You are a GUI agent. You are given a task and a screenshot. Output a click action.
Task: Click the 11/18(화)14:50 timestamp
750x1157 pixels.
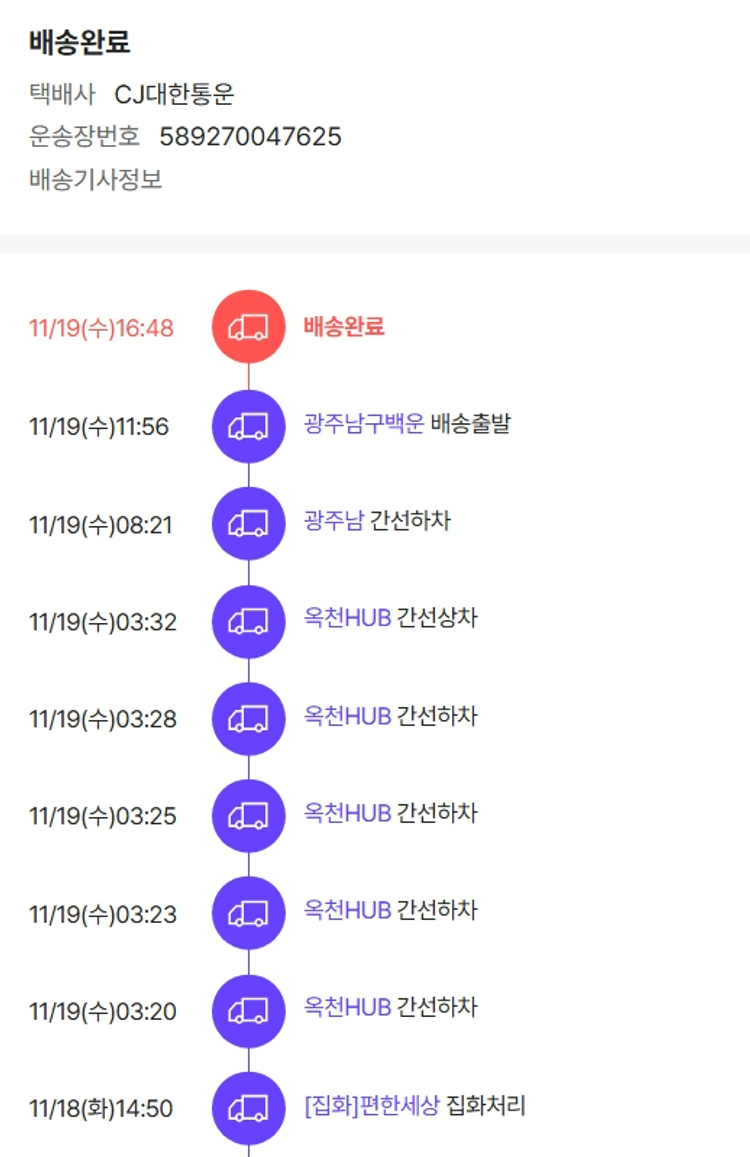coord(101,1109)
